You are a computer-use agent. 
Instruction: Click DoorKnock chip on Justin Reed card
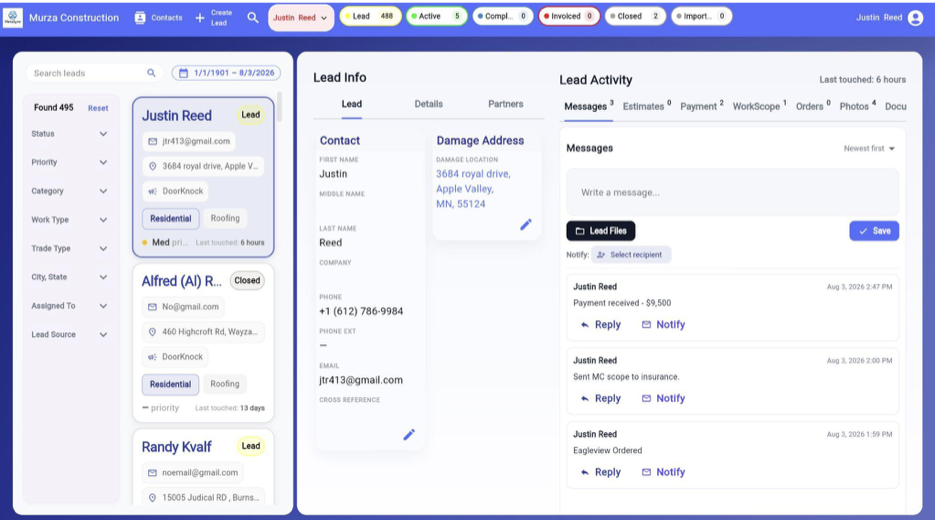click(176, 191)
